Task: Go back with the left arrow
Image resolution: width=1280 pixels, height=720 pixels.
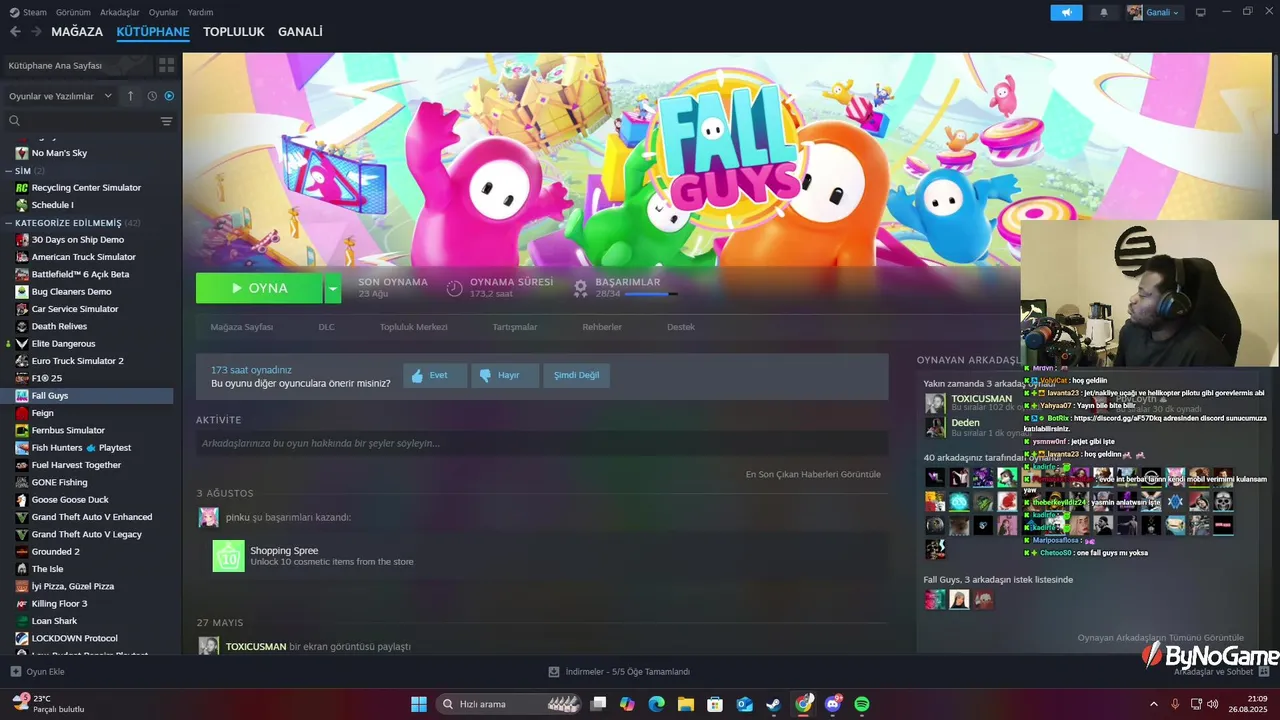Action: pyautogui.click(x=15, y=32)
